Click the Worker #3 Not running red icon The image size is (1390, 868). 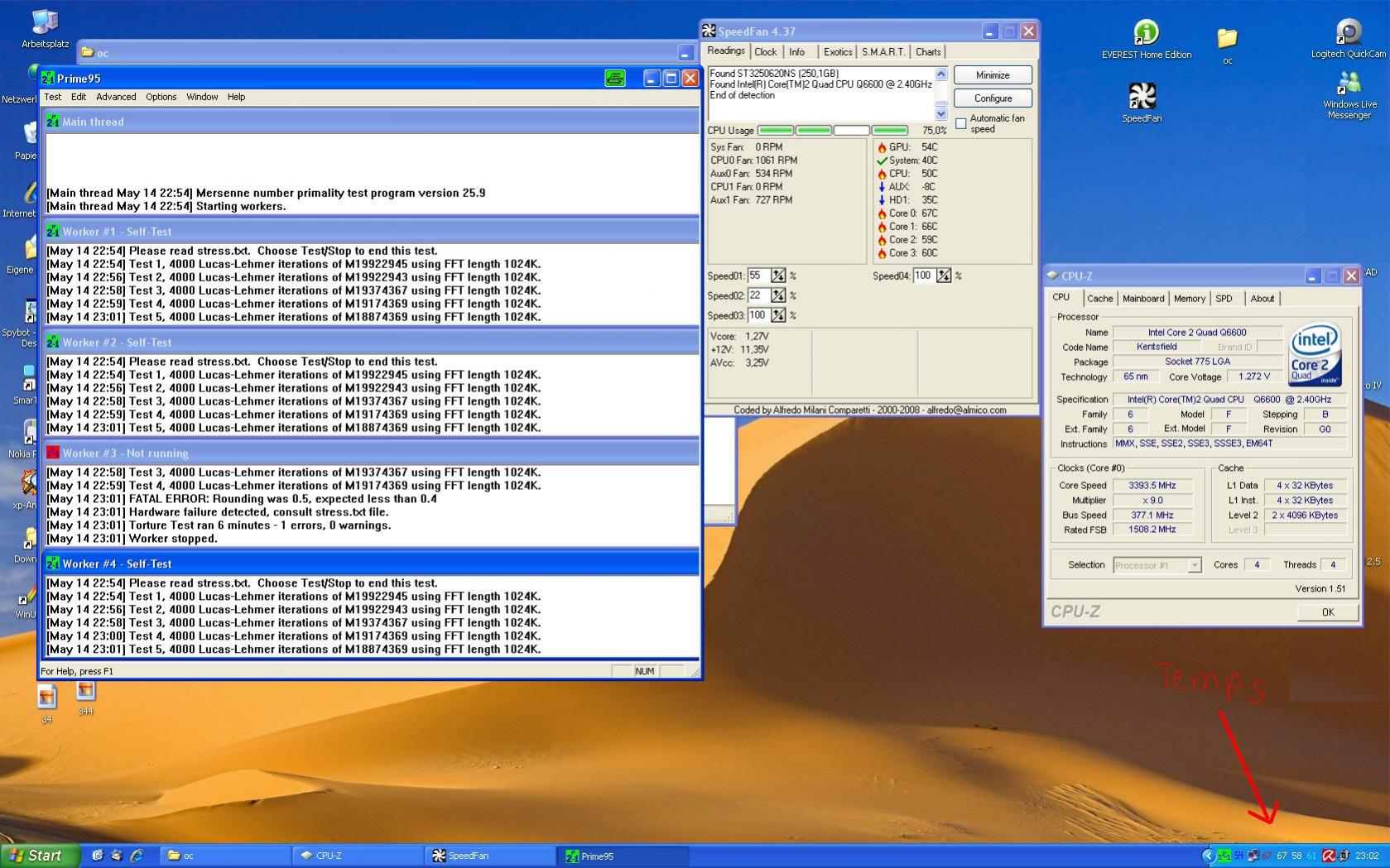(53, 453)
